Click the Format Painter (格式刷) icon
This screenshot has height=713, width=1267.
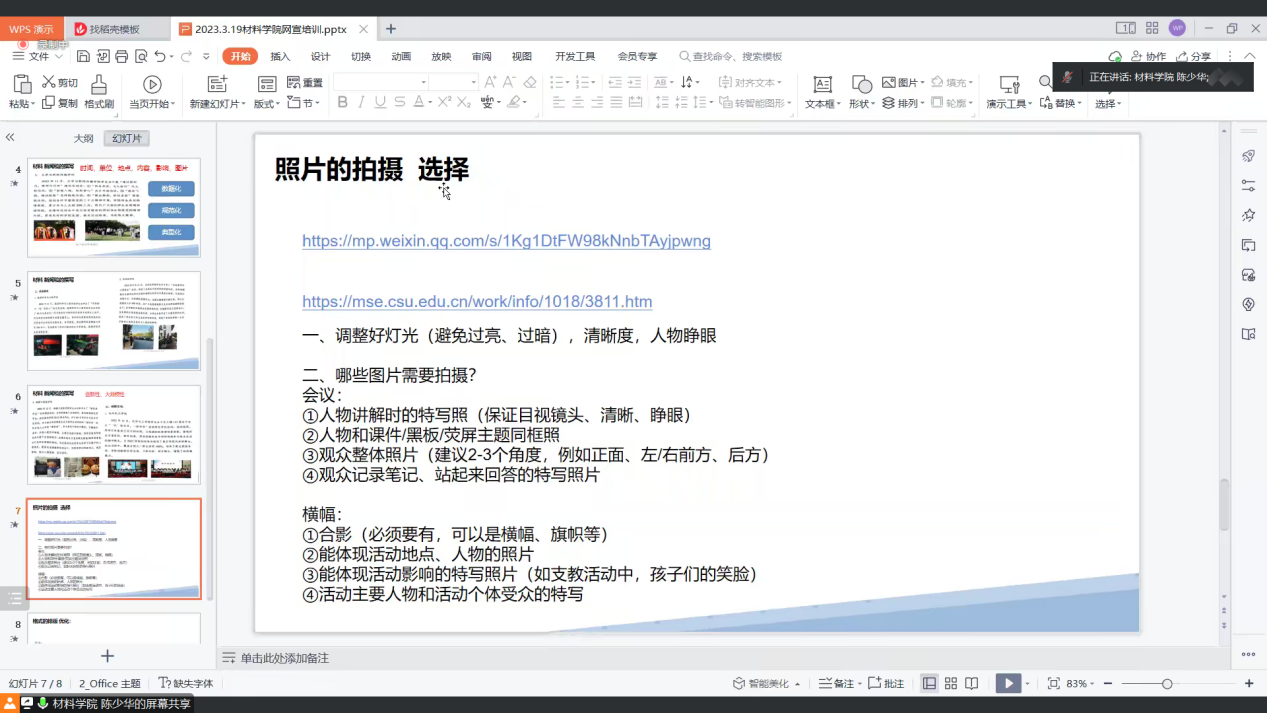[98, 85]
